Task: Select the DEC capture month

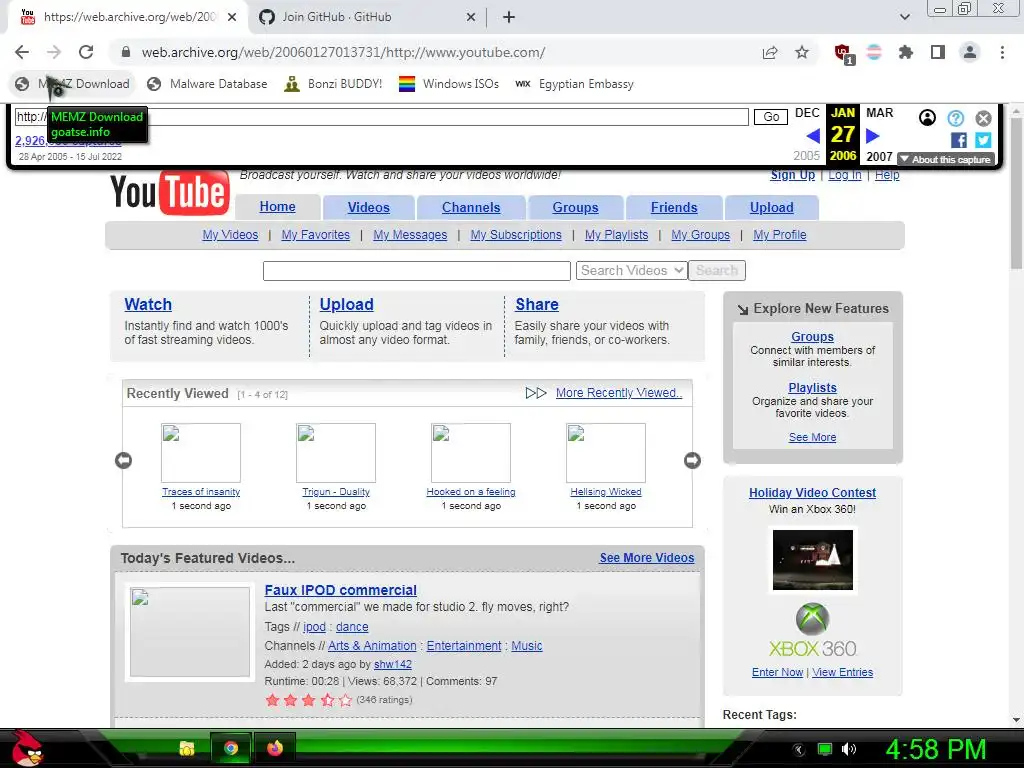Action: (x=807, y=113)
